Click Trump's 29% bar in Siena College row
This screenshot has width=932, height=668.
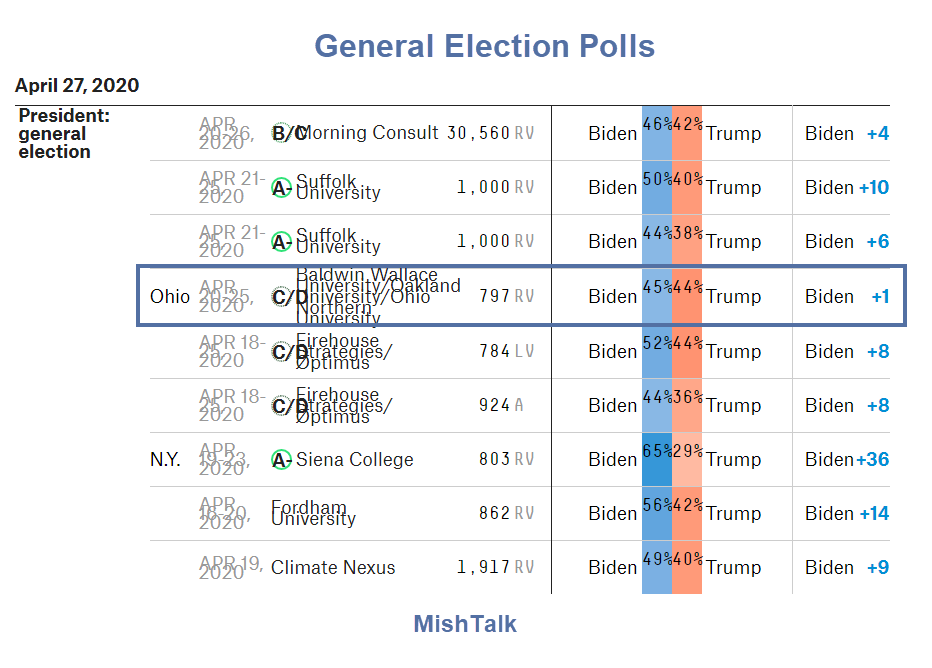(x=687, y=460)
